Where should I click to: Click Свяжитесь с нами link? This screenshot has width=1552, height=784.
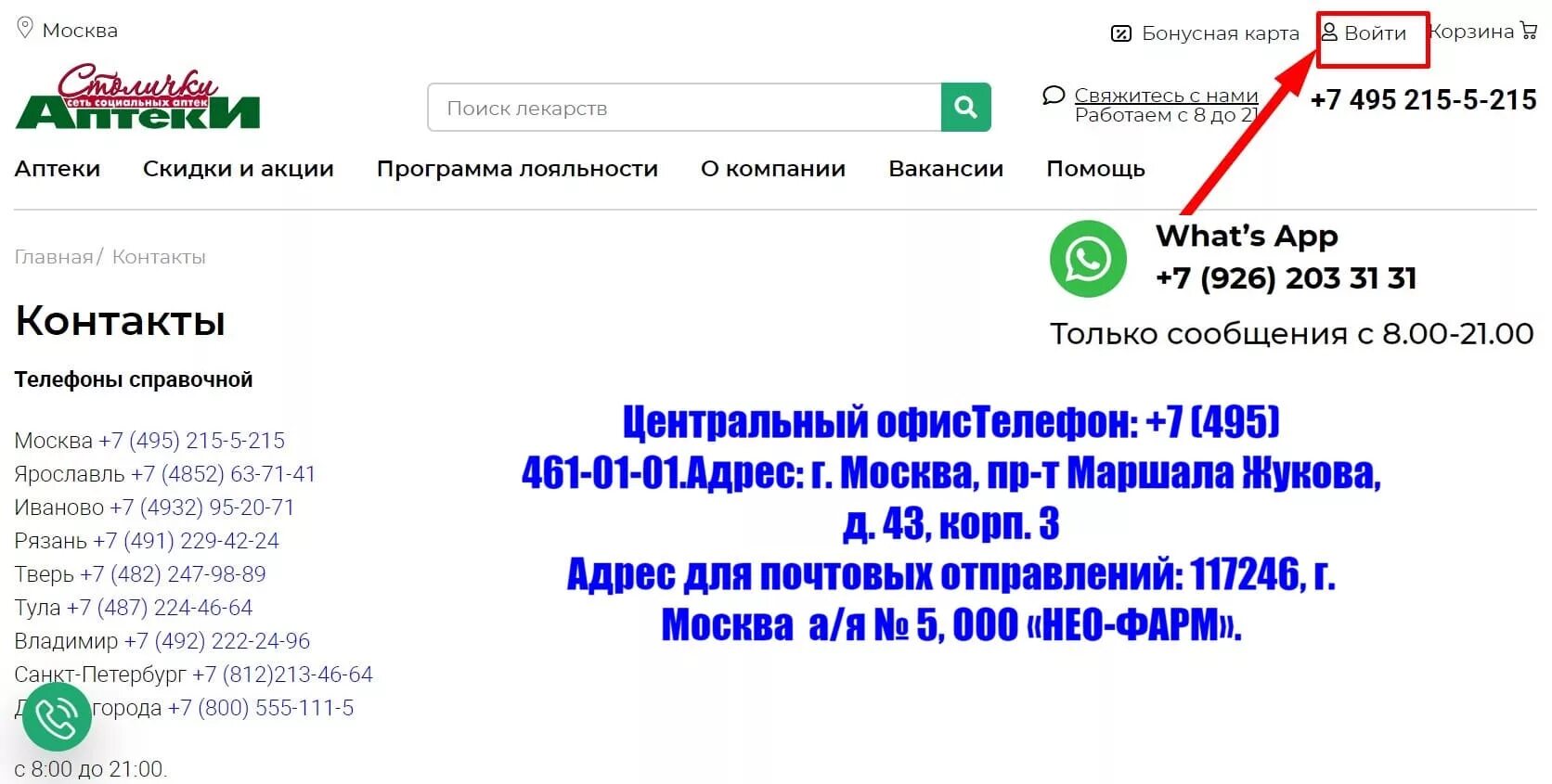tap(1166, 96)
